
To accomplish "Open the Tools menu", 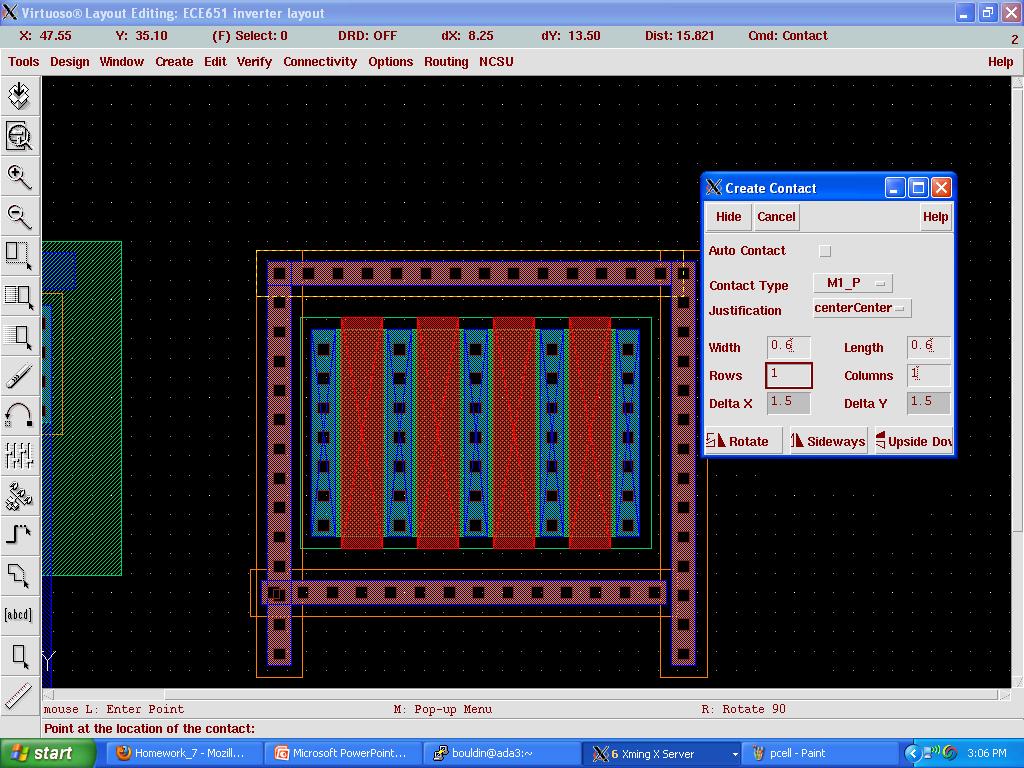I will click(x=24, y=61).
